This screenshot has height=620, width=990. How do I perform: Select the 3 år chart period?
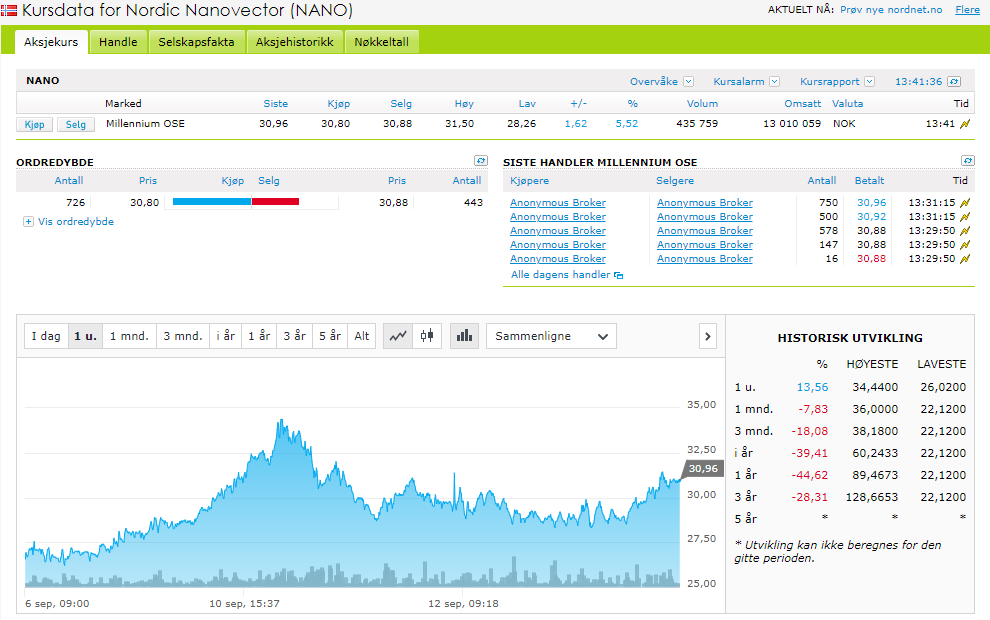coord(294,336)
